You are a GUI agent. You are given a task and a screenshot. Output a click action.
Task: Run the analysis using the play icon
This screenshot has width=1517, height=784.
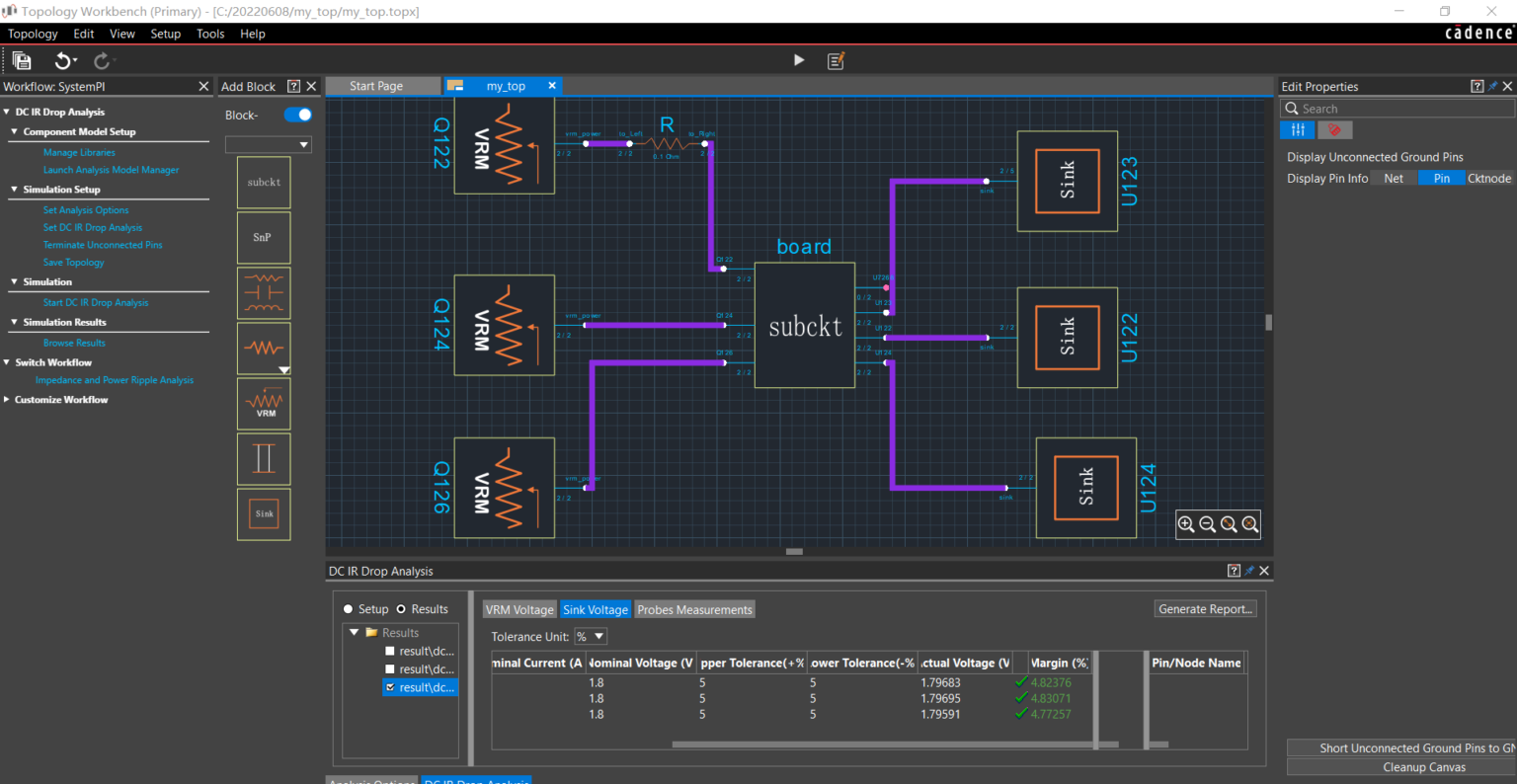click(798, 60)
